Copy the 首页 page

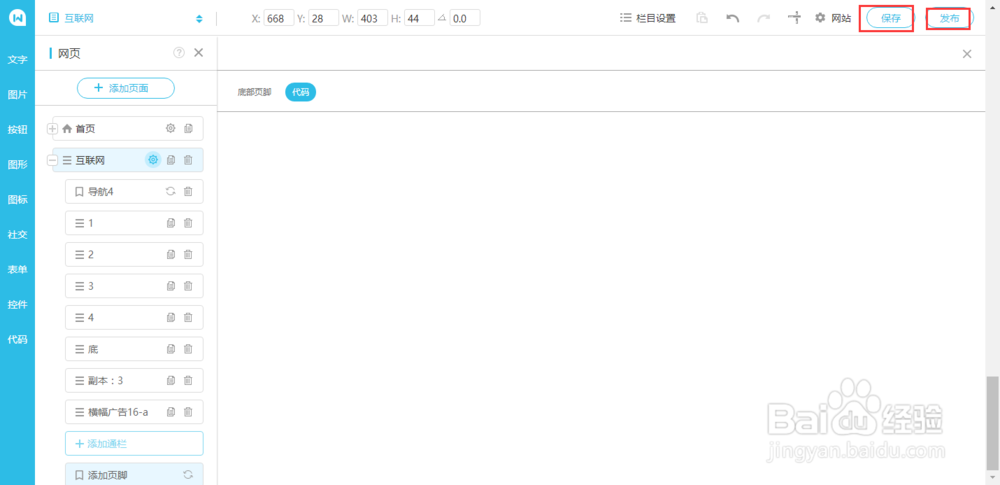pos(188,128)
